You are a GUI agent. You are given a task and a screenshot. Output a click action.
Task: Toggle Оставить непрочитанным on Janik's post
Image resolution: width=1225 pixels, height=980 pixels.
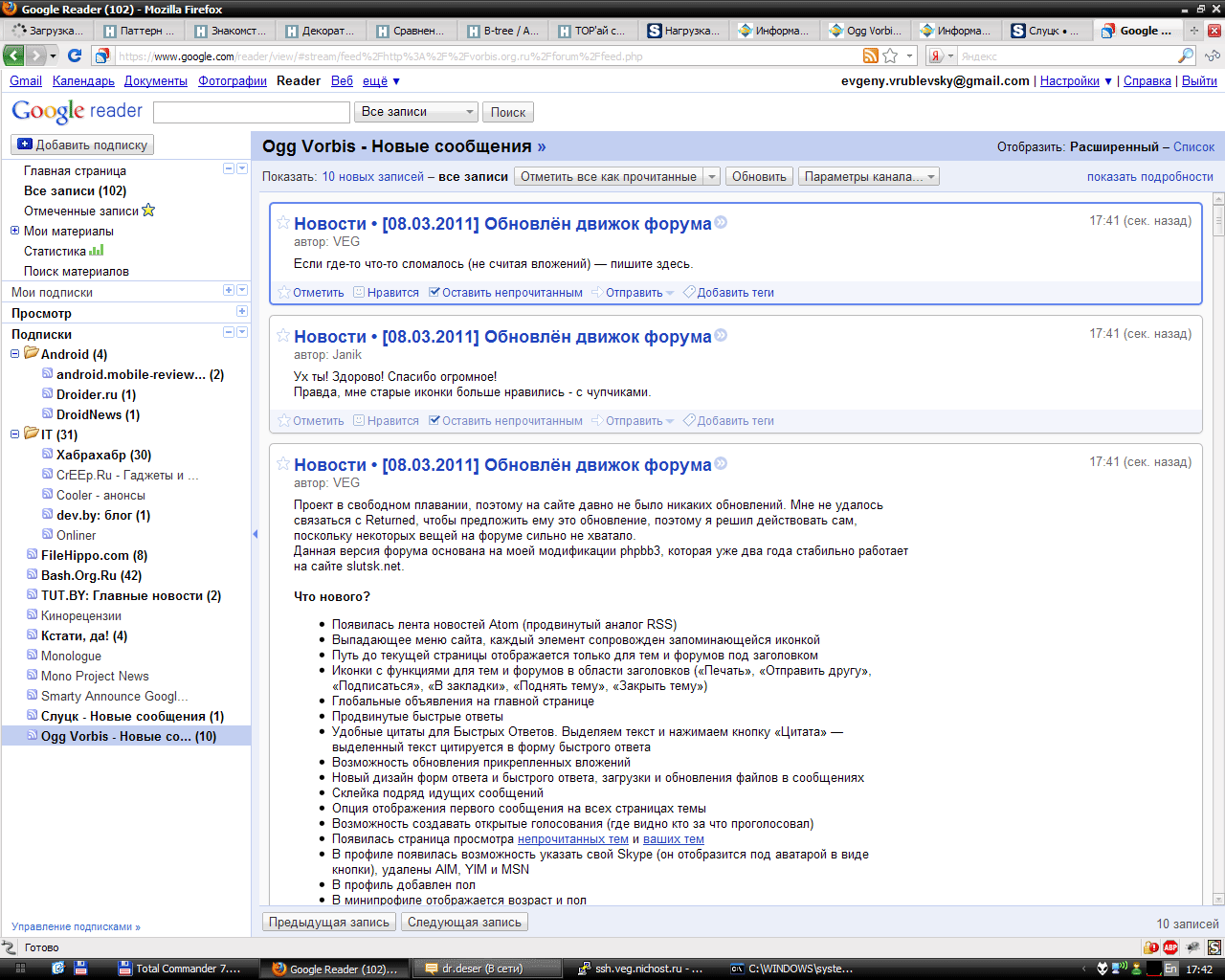434,421
